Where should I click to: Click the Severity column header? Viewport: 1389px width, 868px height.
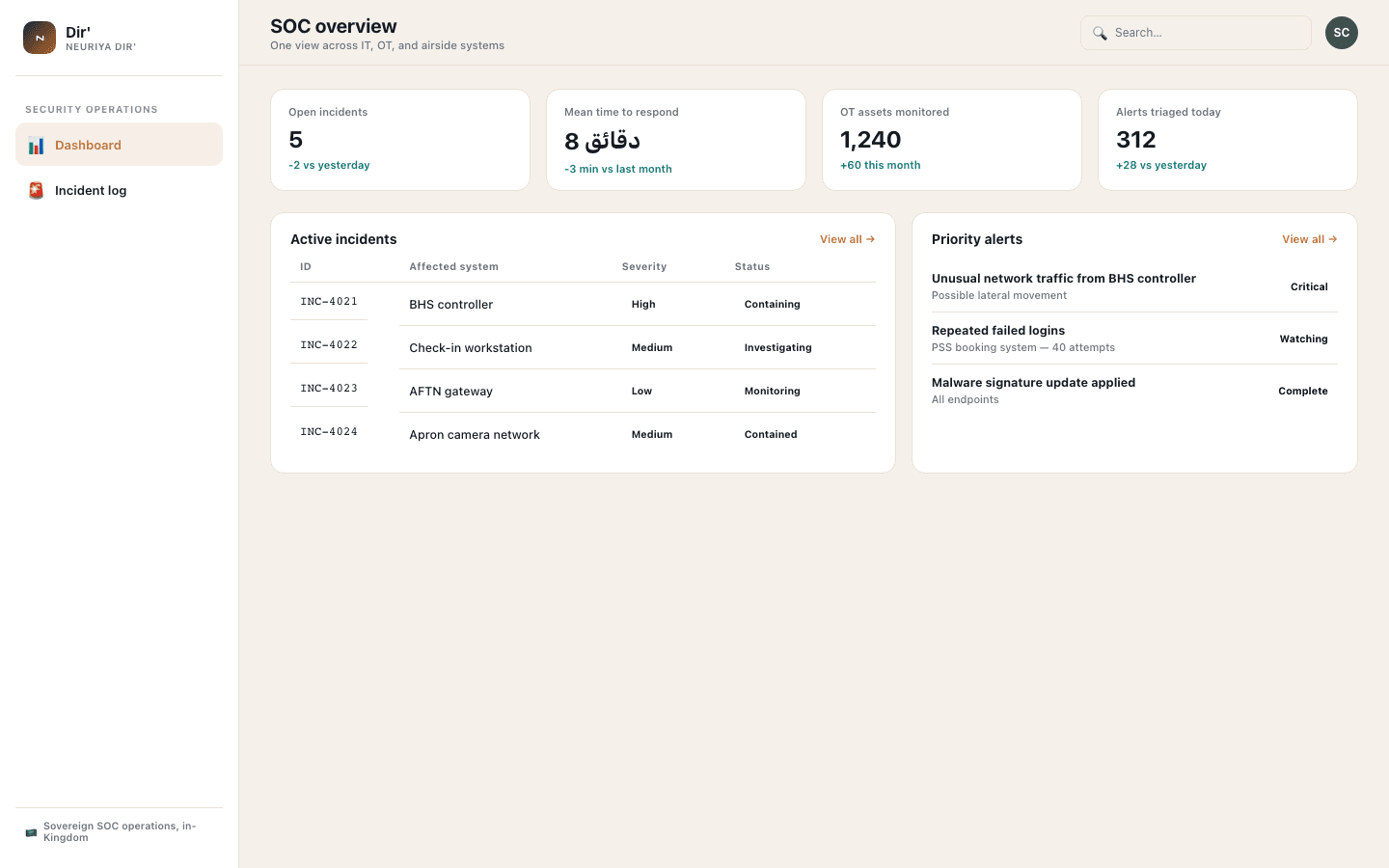pos(644,267)
